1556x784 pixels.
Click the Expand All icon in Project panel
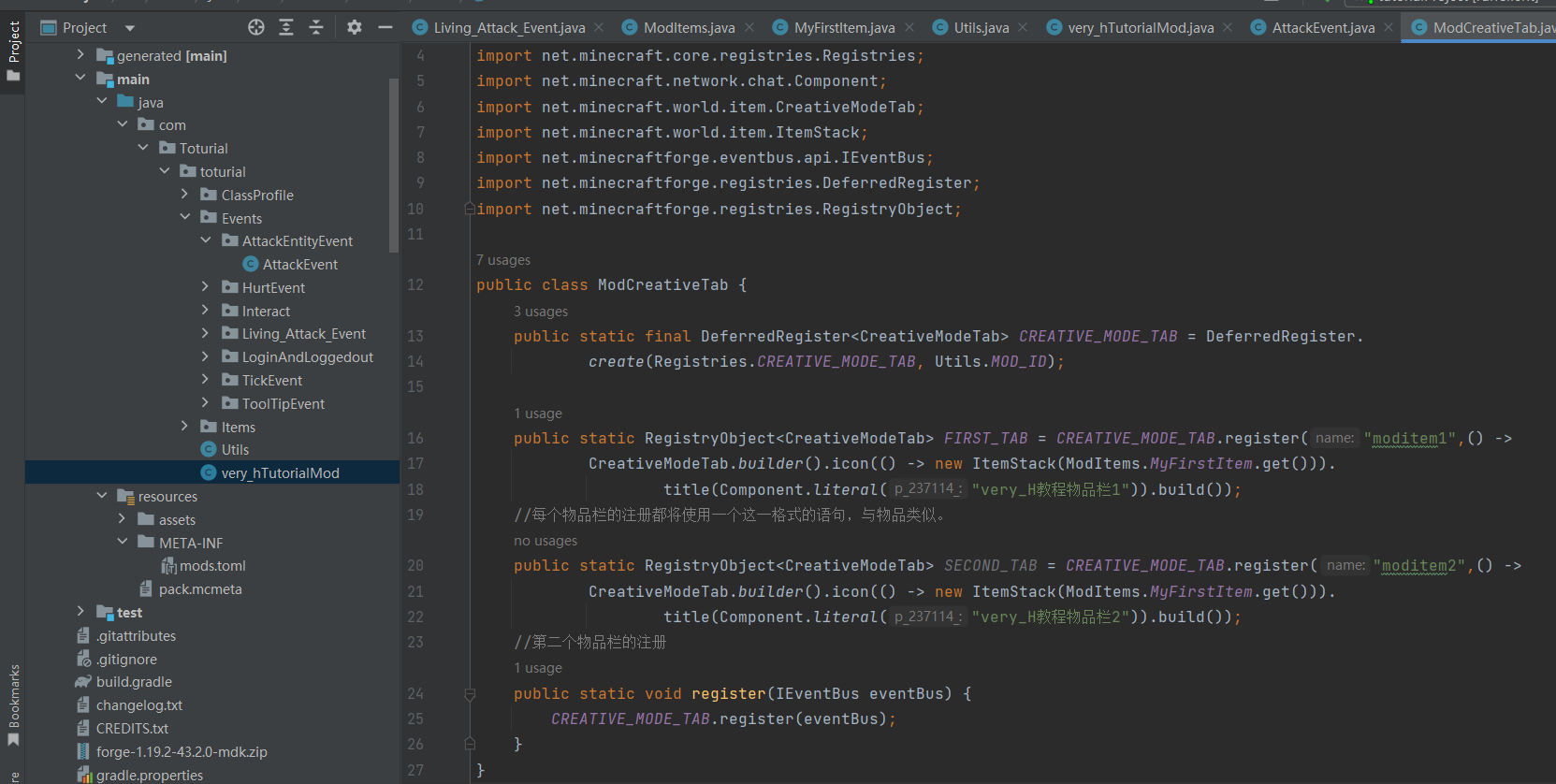point(286,28)
